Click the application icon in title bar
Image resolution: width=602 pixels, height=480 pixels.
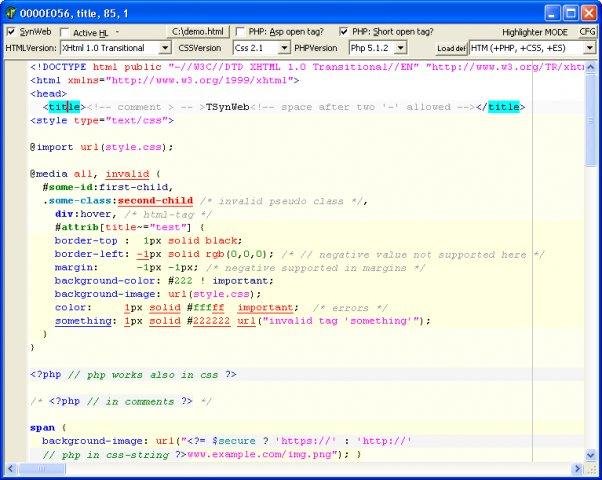point(10,13)
